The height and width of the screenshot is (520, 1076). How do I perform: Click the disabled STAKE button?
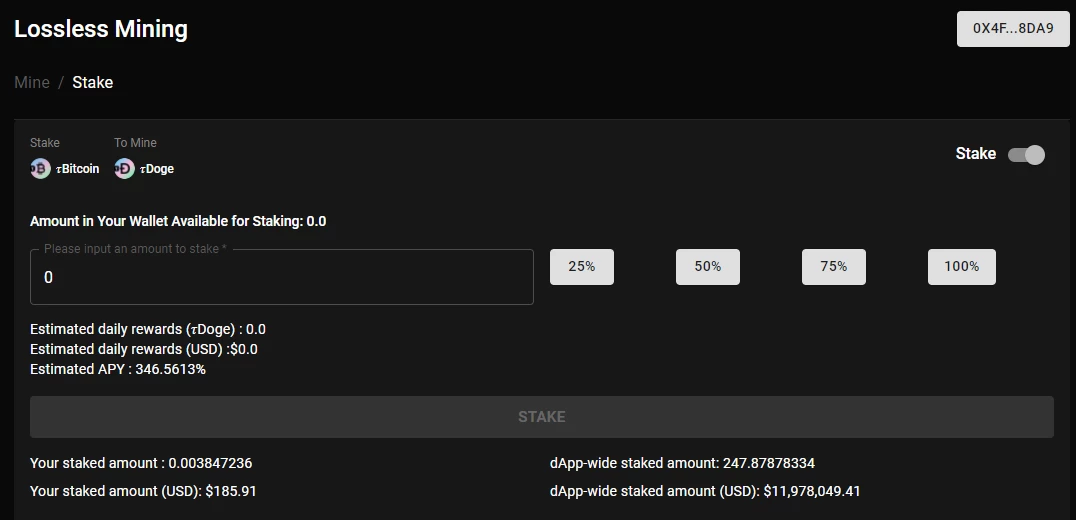tap(541, 417)
